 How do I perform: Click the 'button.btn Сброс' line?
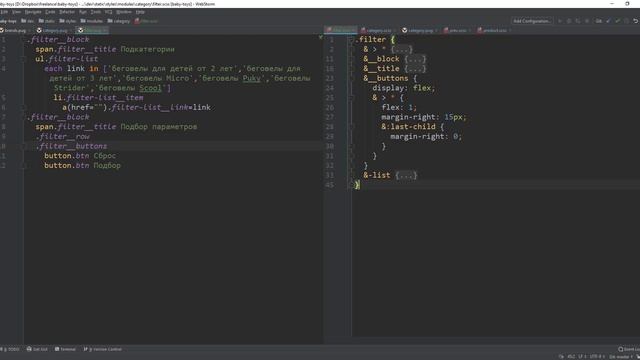80,156
